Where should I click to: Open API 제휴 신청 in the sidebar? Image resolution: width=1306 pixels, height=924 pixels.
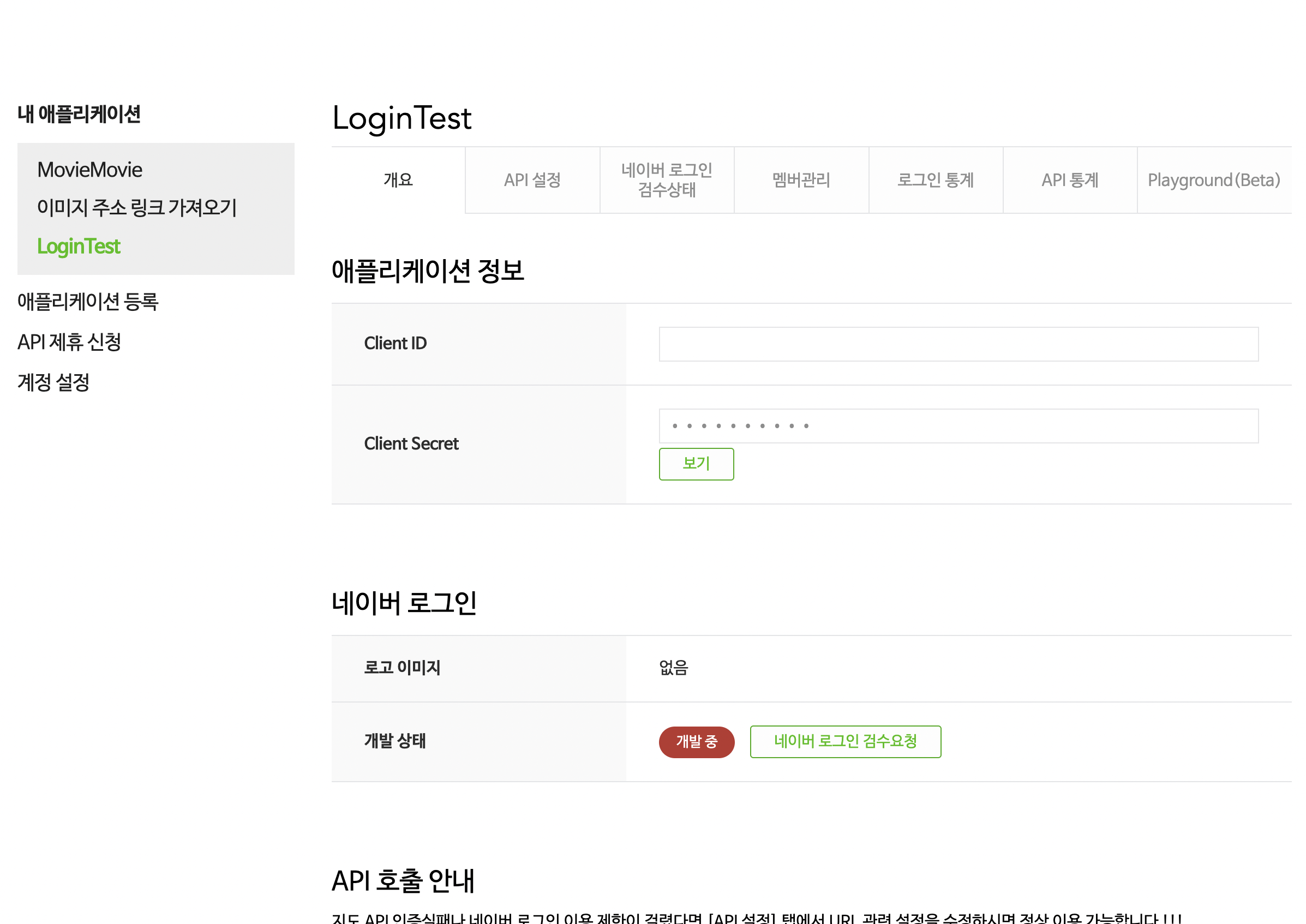(x=69, y=343)
